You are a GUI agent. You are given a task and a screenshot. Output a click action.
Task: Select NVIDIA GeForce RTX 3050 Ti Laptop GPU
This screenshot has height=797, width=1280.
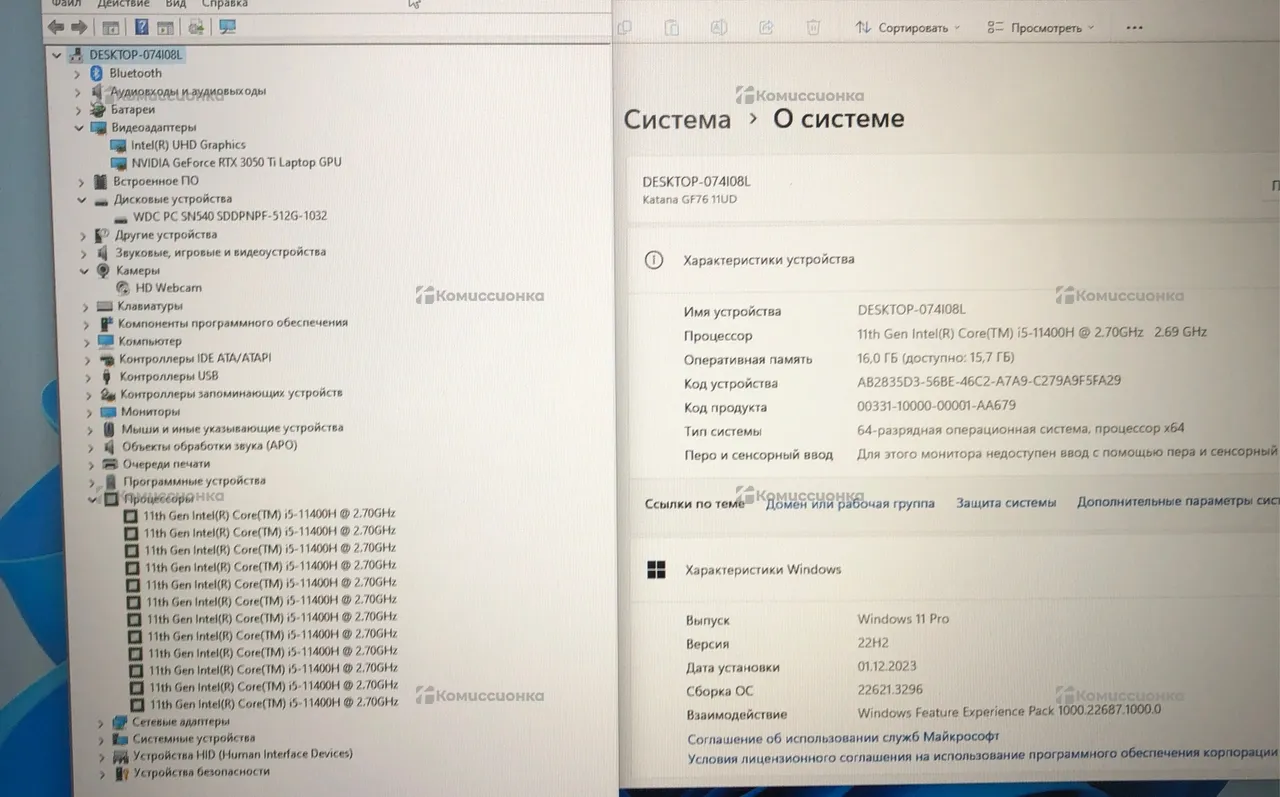coord(236,162)
